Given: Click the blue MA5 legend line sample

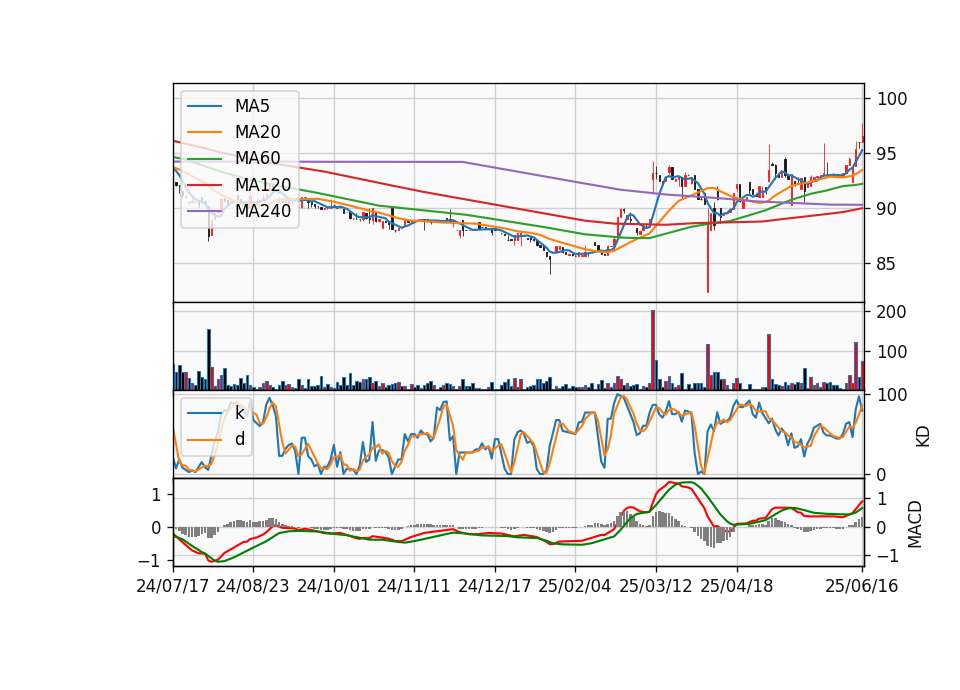Looking at the screenshot, I should (x=204, y=107).
